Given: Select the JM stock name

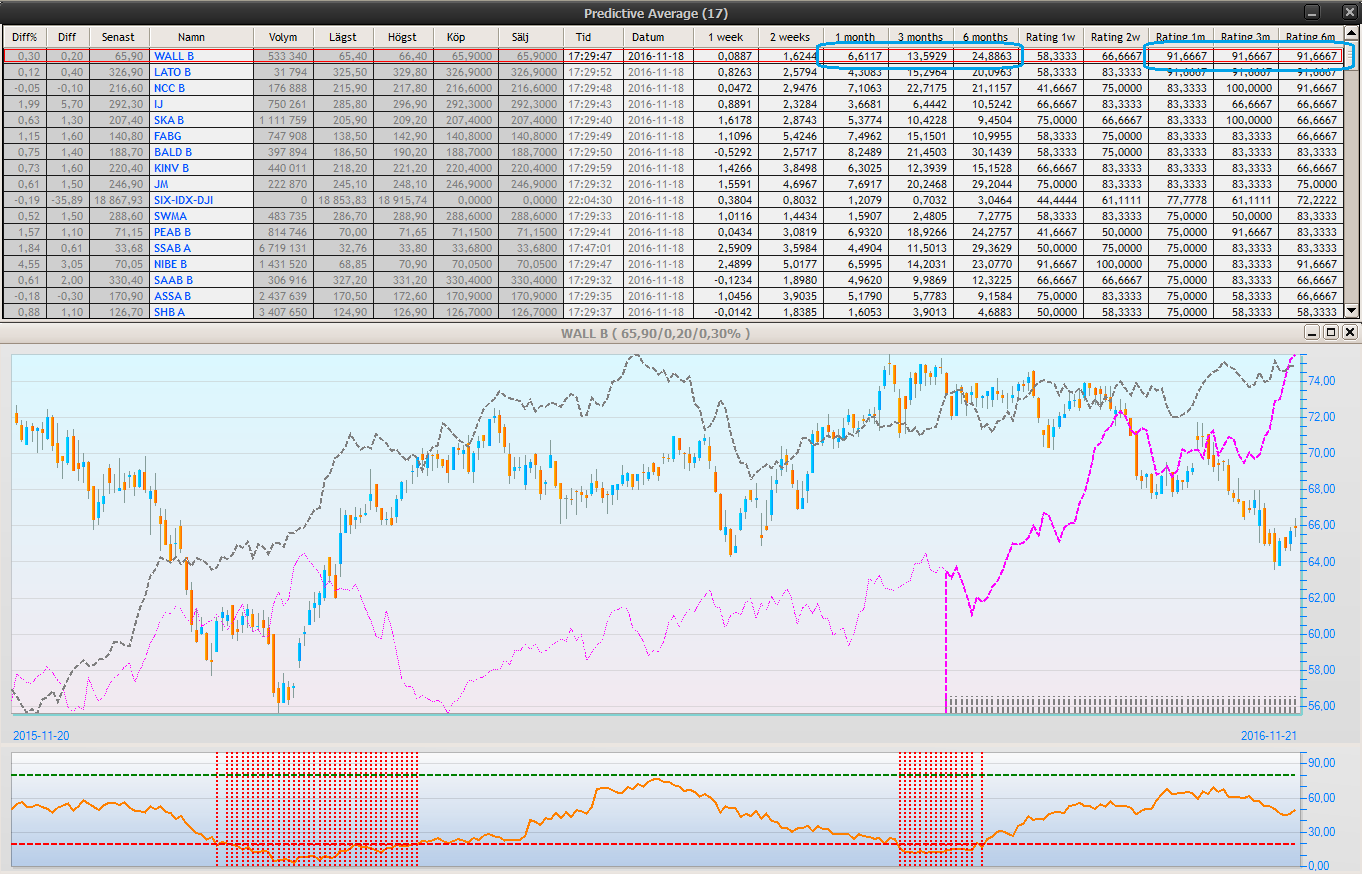Looking at the screenshot, I should [159, 184].
